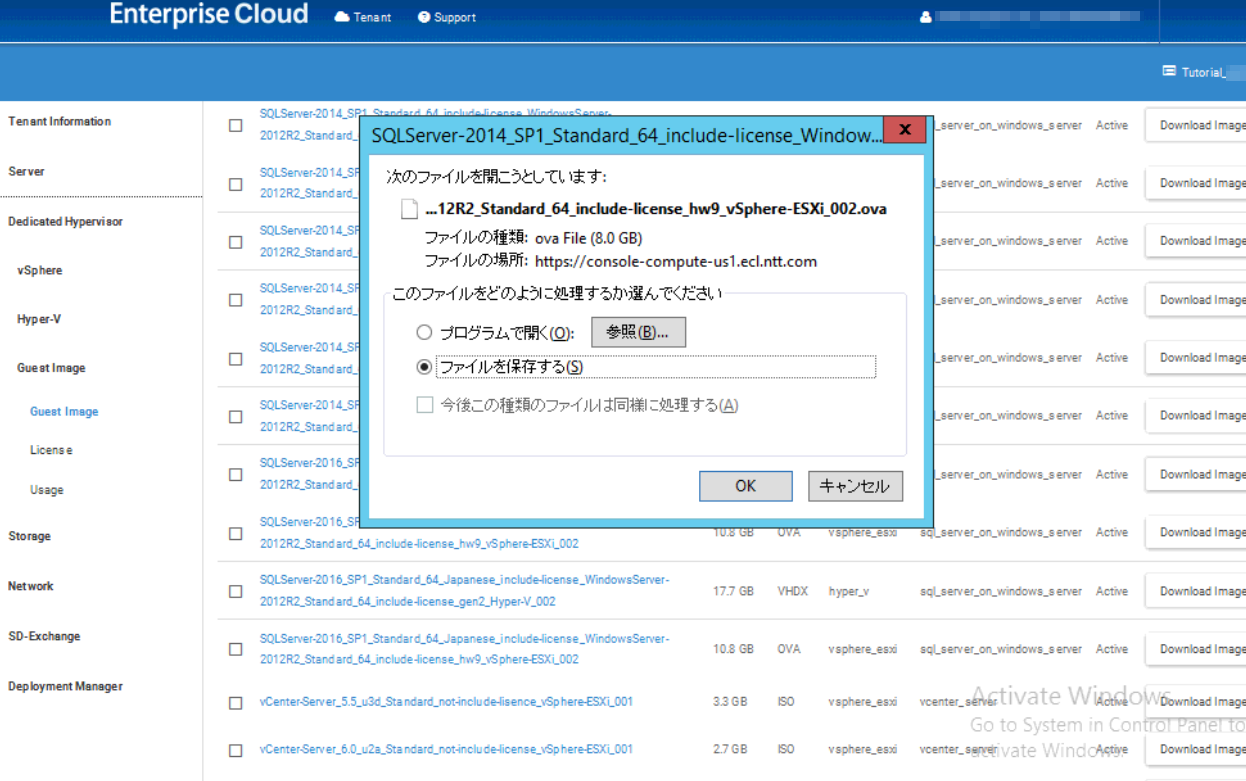This screenshot has width=1246, height=781.
Task: Confirm the download dialog with OK
Action: (x=746, y=486)
